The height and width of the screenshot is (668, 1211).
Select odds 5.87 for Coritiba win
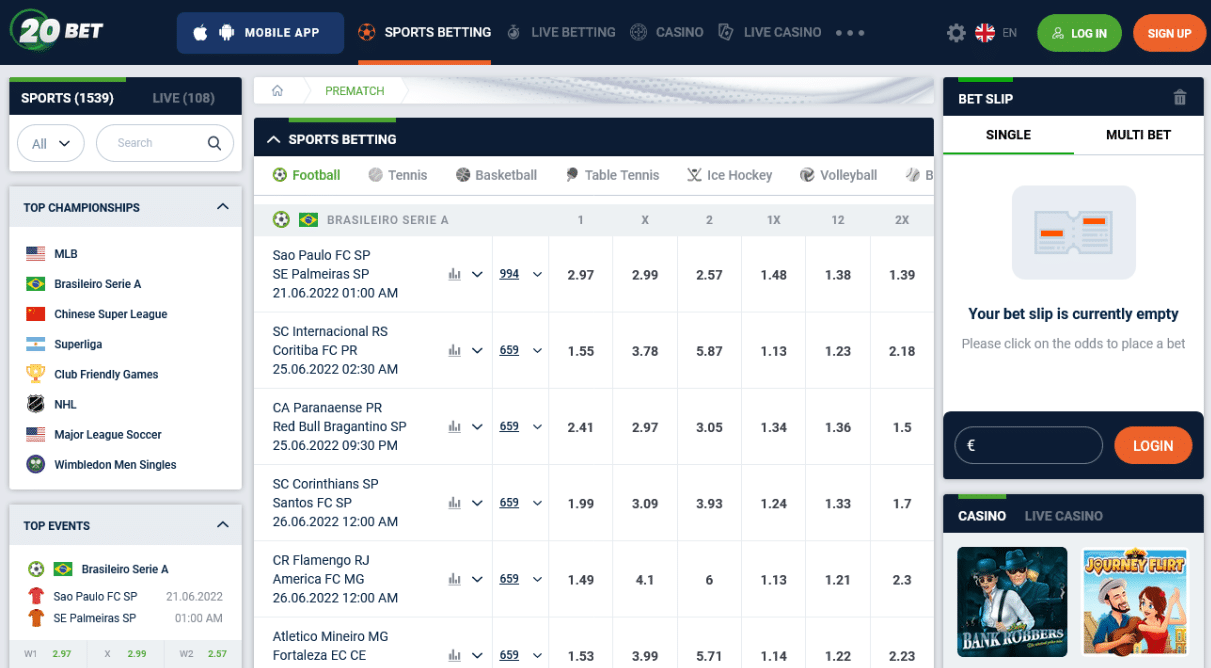[x=709, y=351]
